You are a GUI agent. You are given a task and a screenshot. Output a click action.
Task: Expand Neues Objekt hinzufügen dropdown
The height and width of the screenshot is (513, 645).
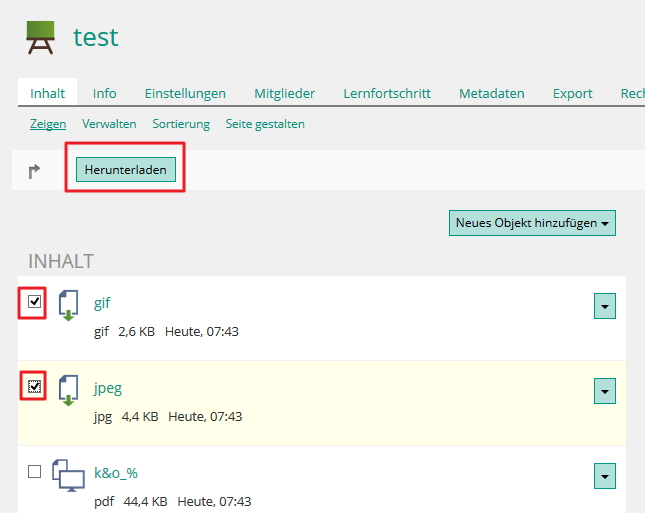[532, 223]
